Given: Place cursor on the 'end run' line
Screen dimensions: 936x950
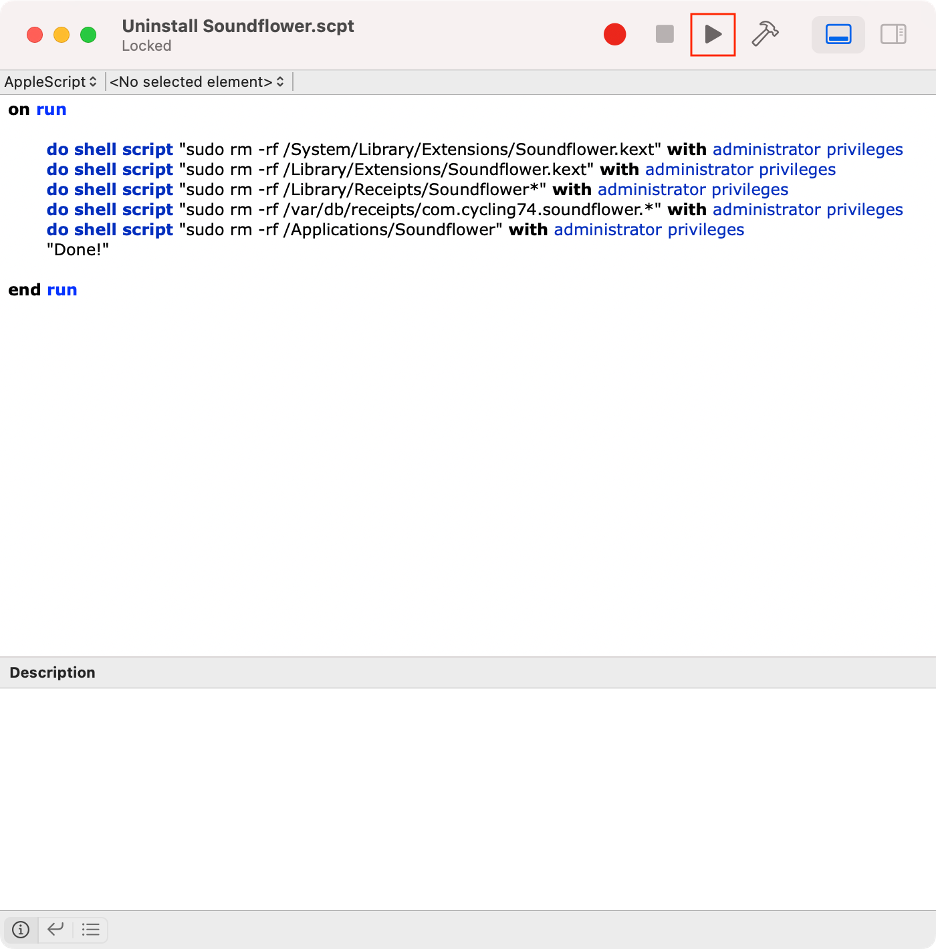Looking at the screenshot, I should tap(42, 290).
